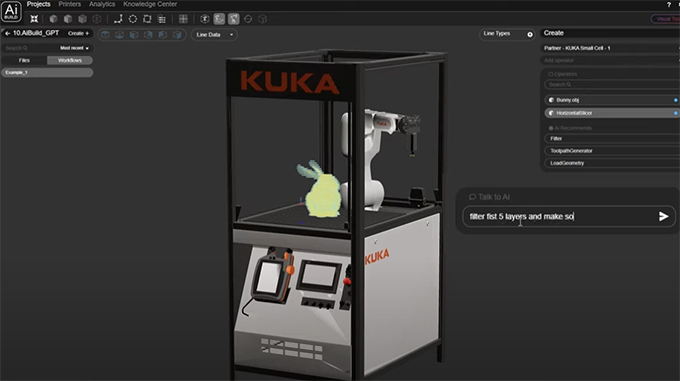Image resolution: width=680 pixels, height=381 pixels.
Task: Toggle the four-square grid icon
Action: coord(183,19)
